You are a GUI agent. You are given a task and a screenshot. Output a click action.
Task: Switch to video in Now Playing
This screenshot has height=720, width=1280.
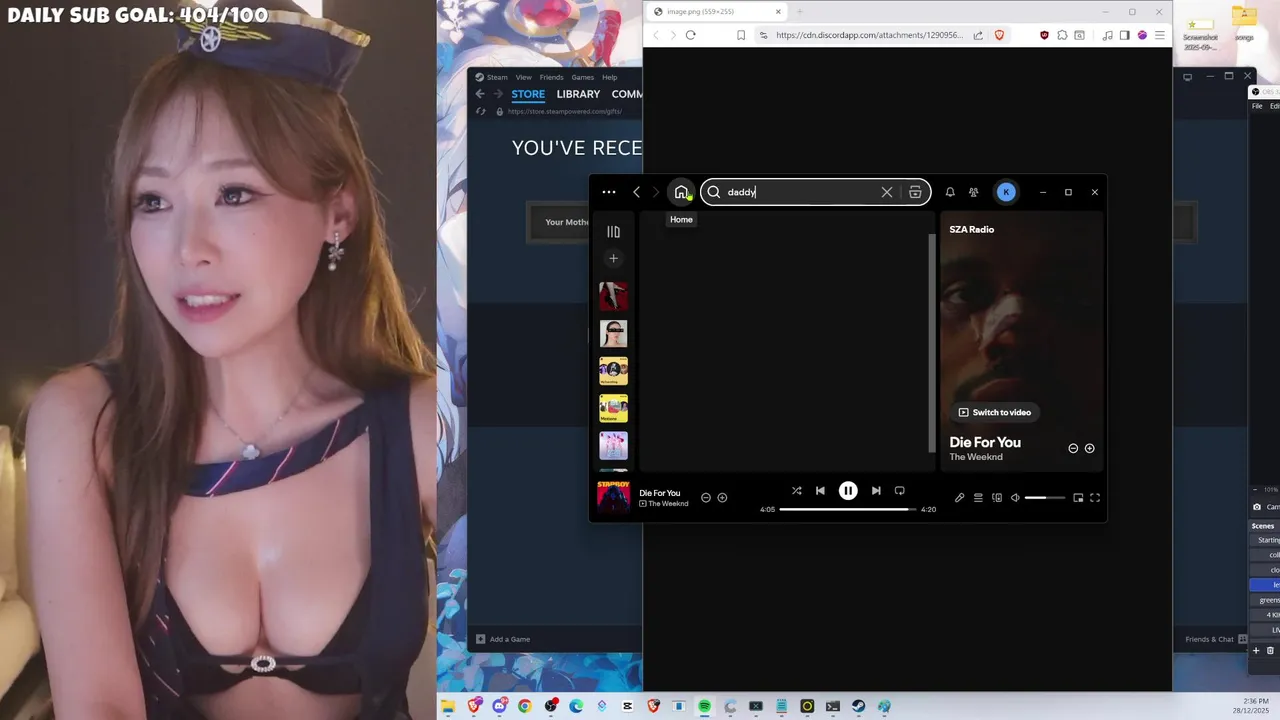click(x=994, y=412)
